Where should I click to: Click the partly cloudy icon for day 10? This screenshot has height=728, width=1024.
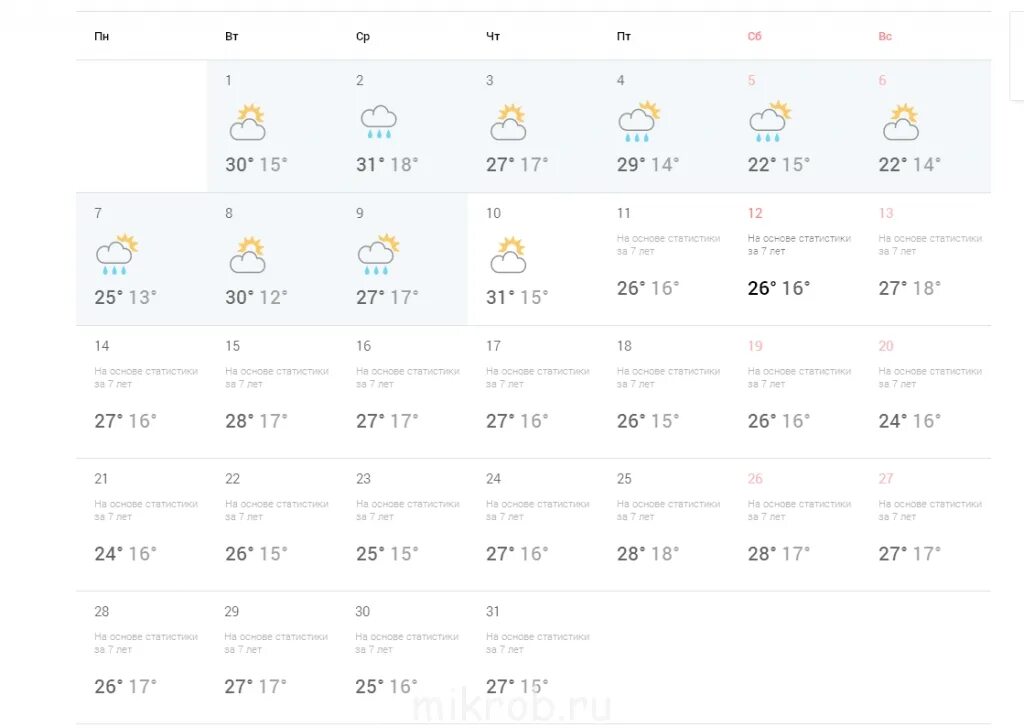(x=508, y=255)
